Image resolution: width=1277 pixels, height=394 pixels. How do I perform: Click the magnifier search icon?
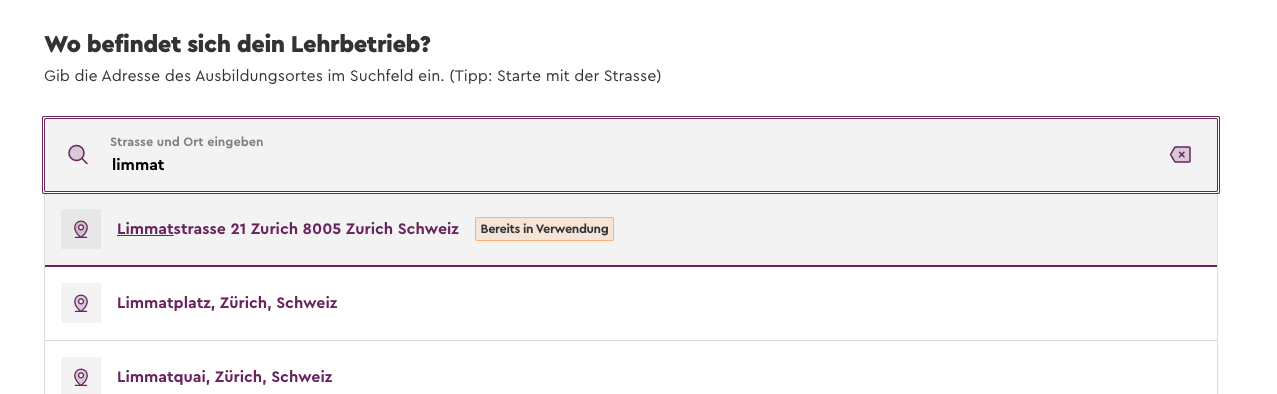pyautogui.click(x=78, y=155)
